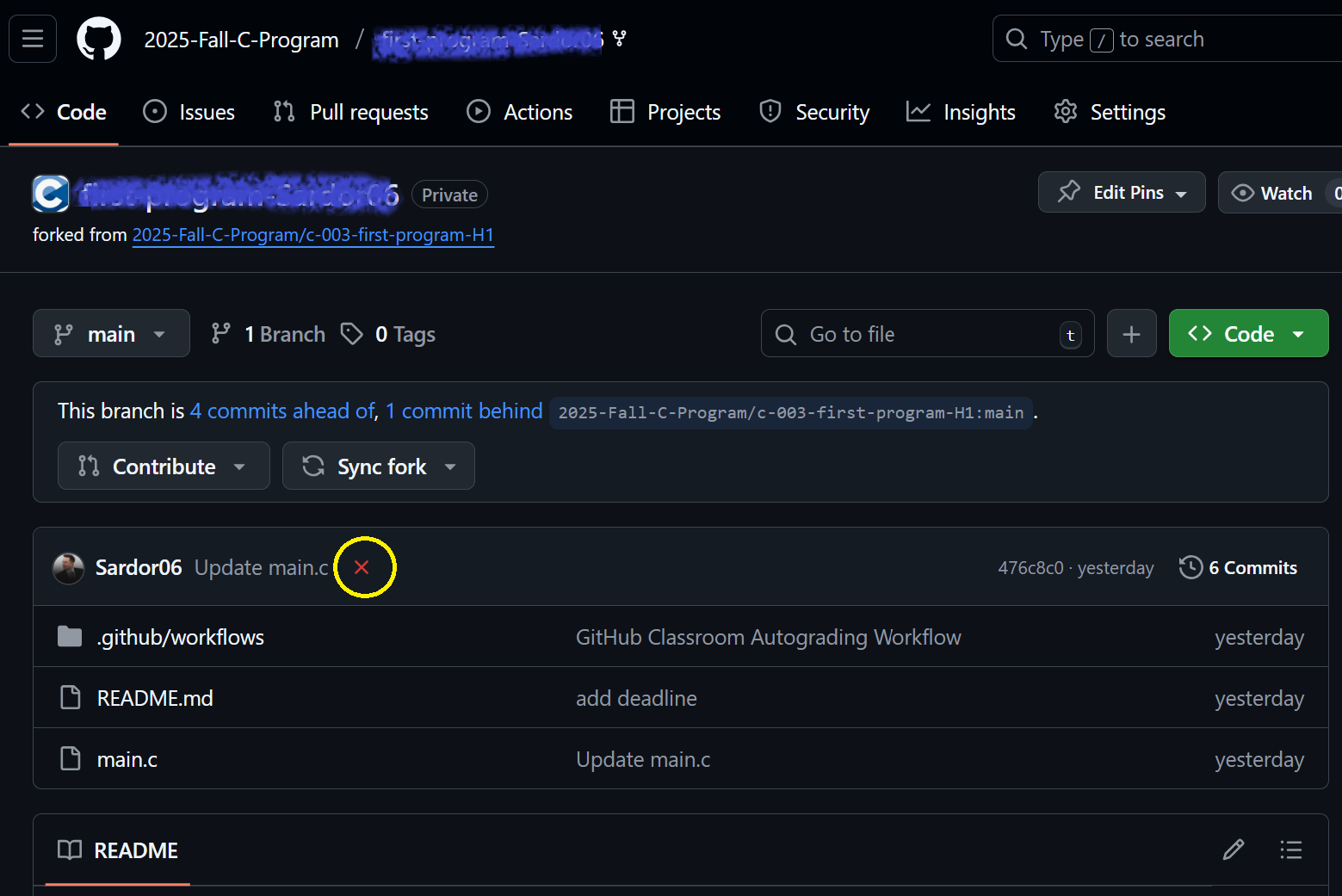
Task: Open the Sync fork dropdown
Action: [x=379, y=467]
